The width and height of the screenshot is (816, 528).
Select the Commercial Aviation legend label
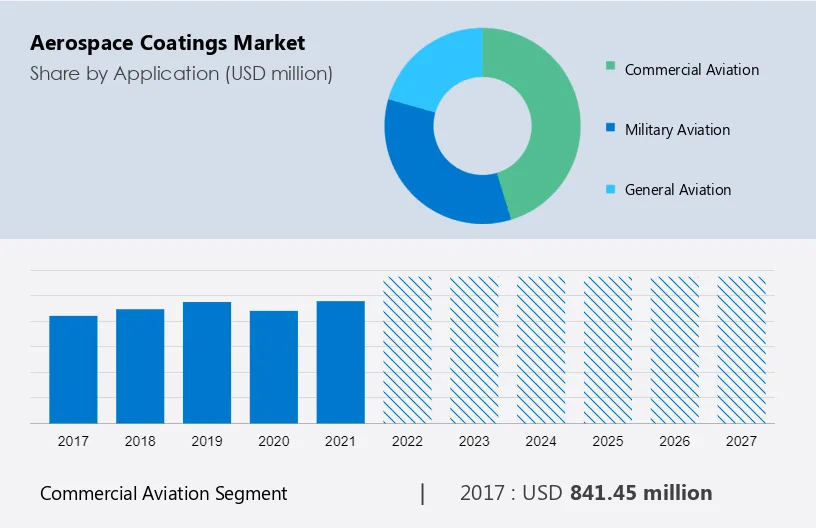(692, 70)
